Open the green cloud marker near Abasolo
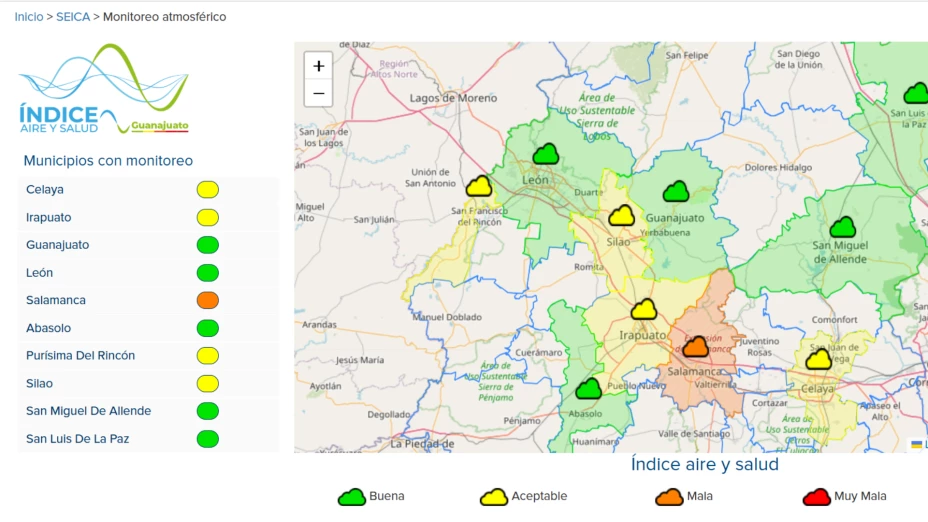Image resolution: width=928 pixels, height=522 pixels. click(x=589, y=389)
